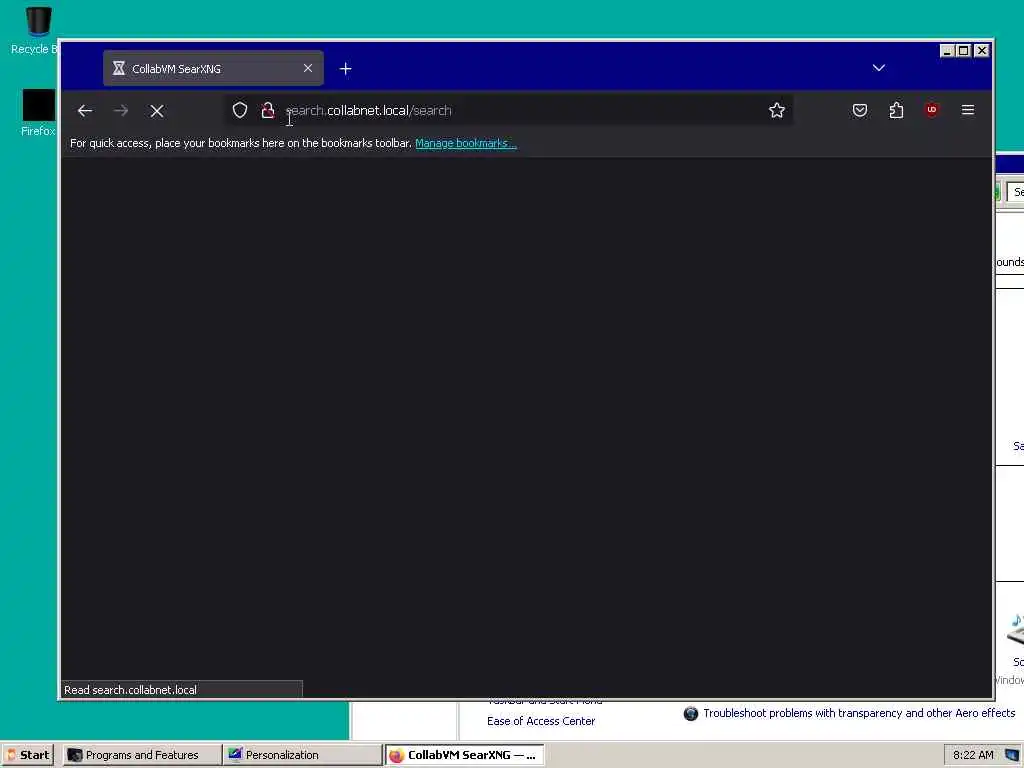Viewport: 1024px width, 768px height.
Task: Open the Save to Pocket button
Action: click(859, 110)
